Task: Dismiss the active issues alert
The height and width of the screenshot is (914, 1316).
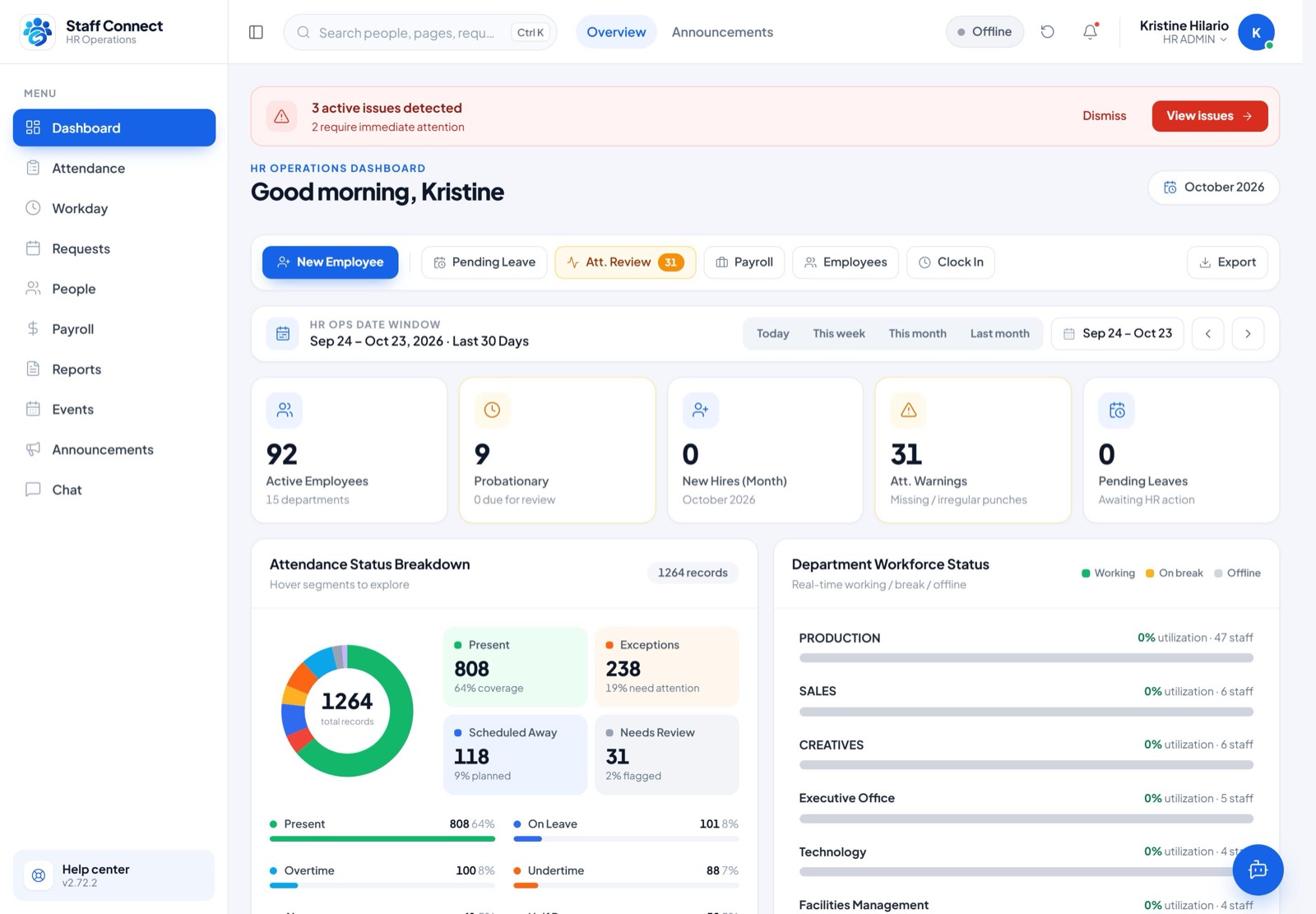Action: point(1104,116)
